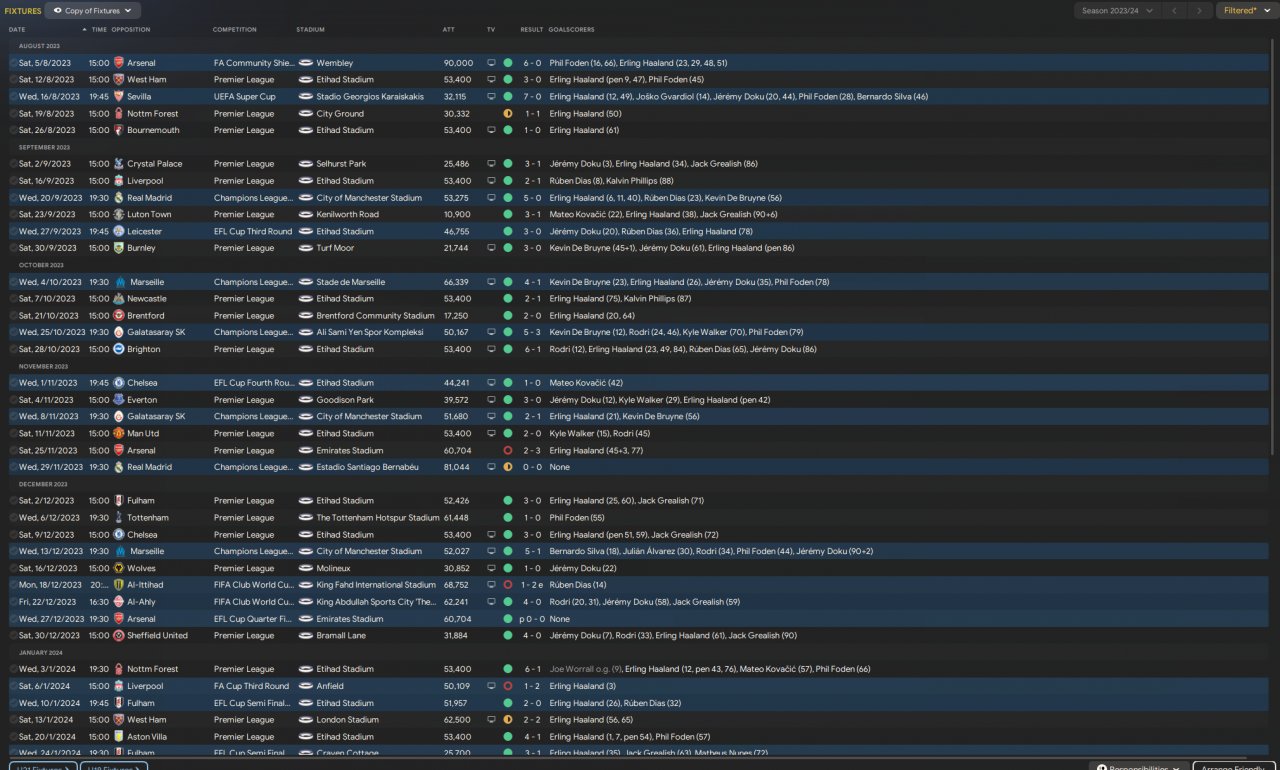Click the vertical scrollbar of the fixtures list

1273,245
